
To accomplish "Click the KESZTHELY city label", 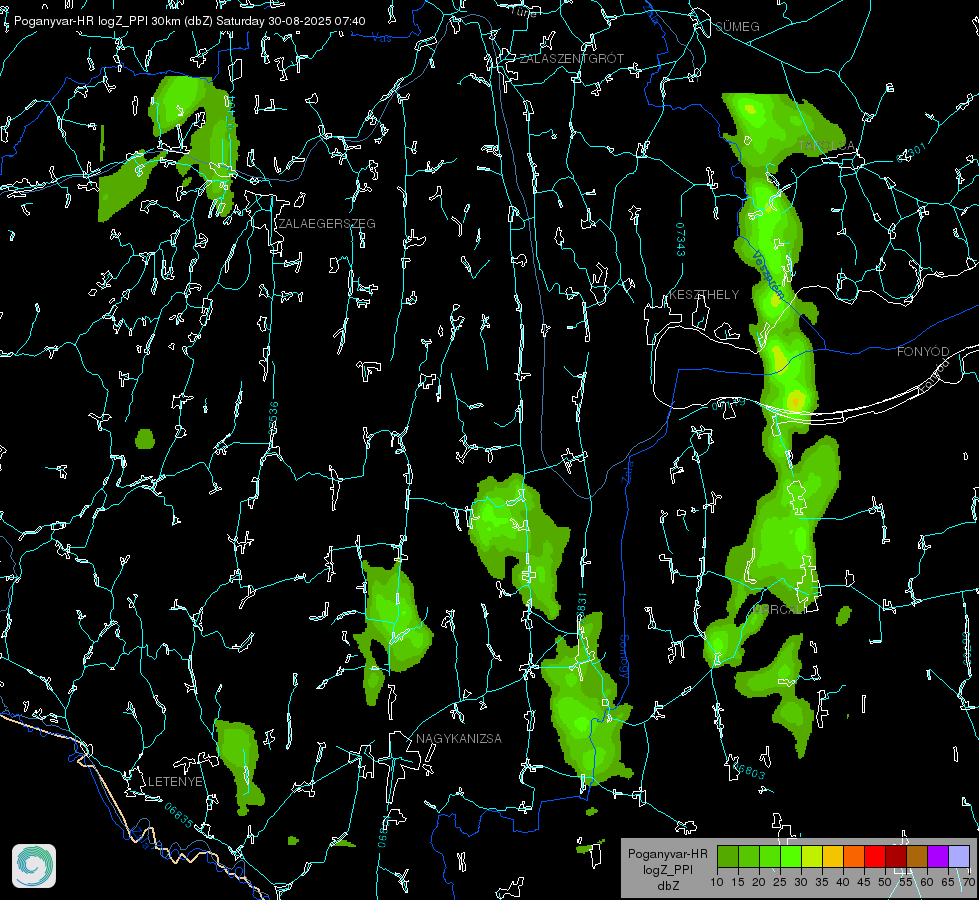I will [704, 294].
